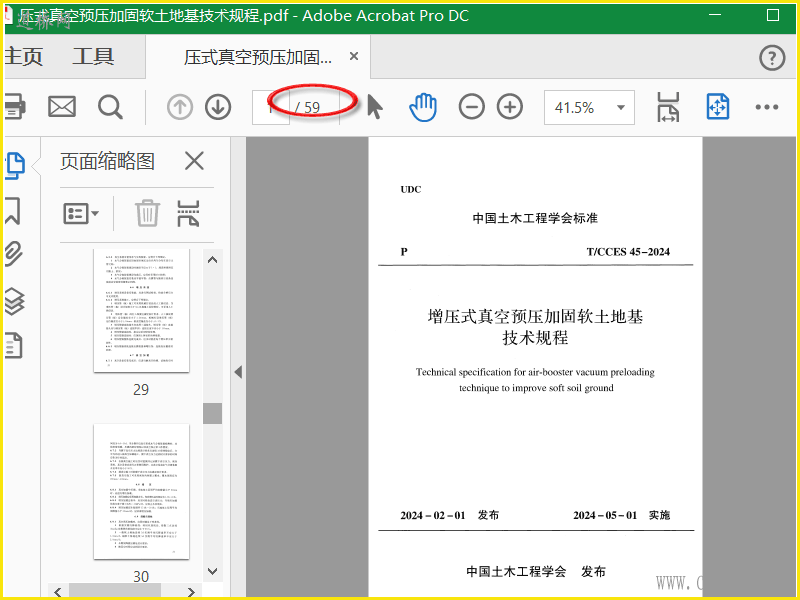
Task: Select the page 29 thumbnail
Action: click(141, 310)
